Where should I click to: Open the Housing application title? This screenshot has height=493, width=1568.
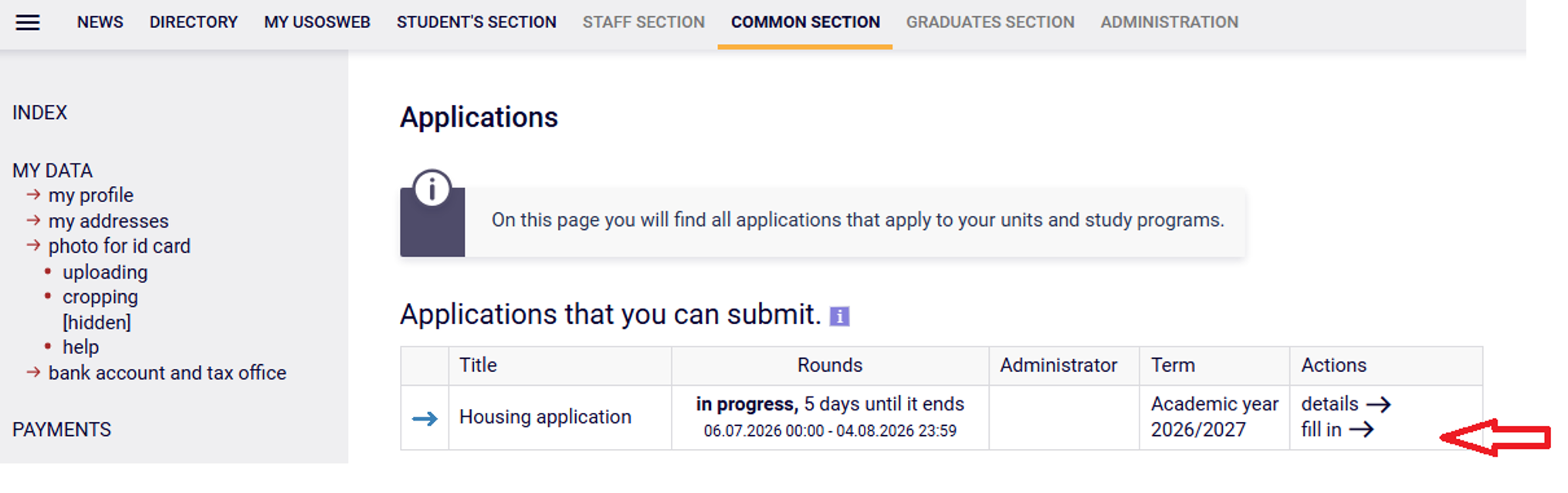tap(545, 417)
